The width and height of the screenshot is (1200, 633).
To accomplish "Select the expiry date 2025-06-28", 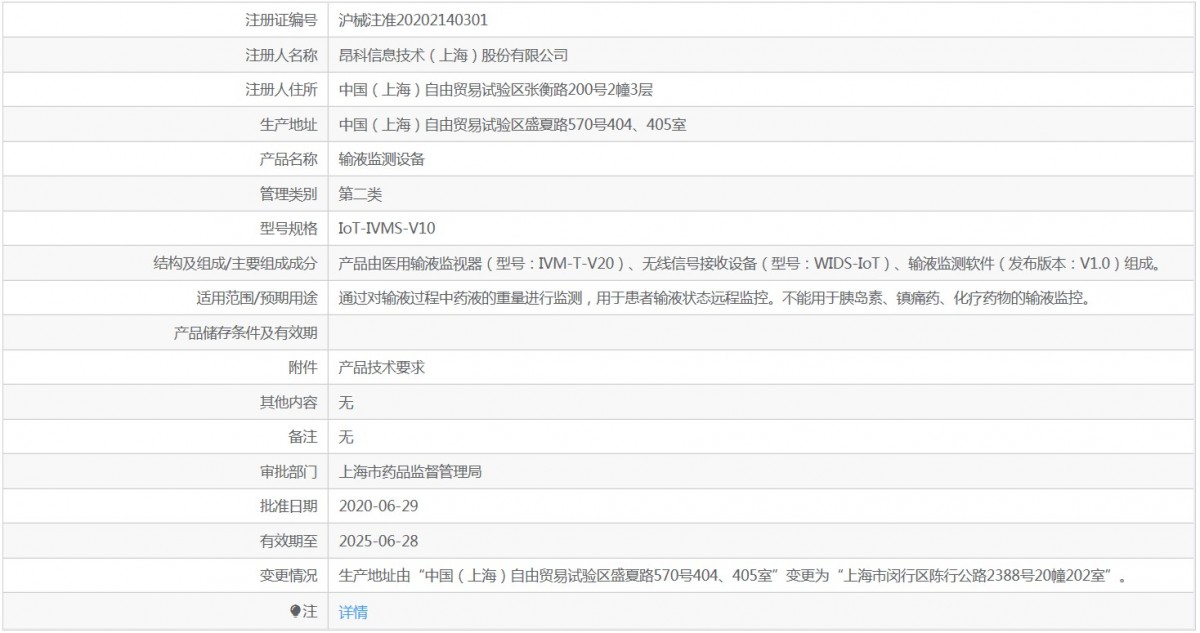I will pos(378,541).
